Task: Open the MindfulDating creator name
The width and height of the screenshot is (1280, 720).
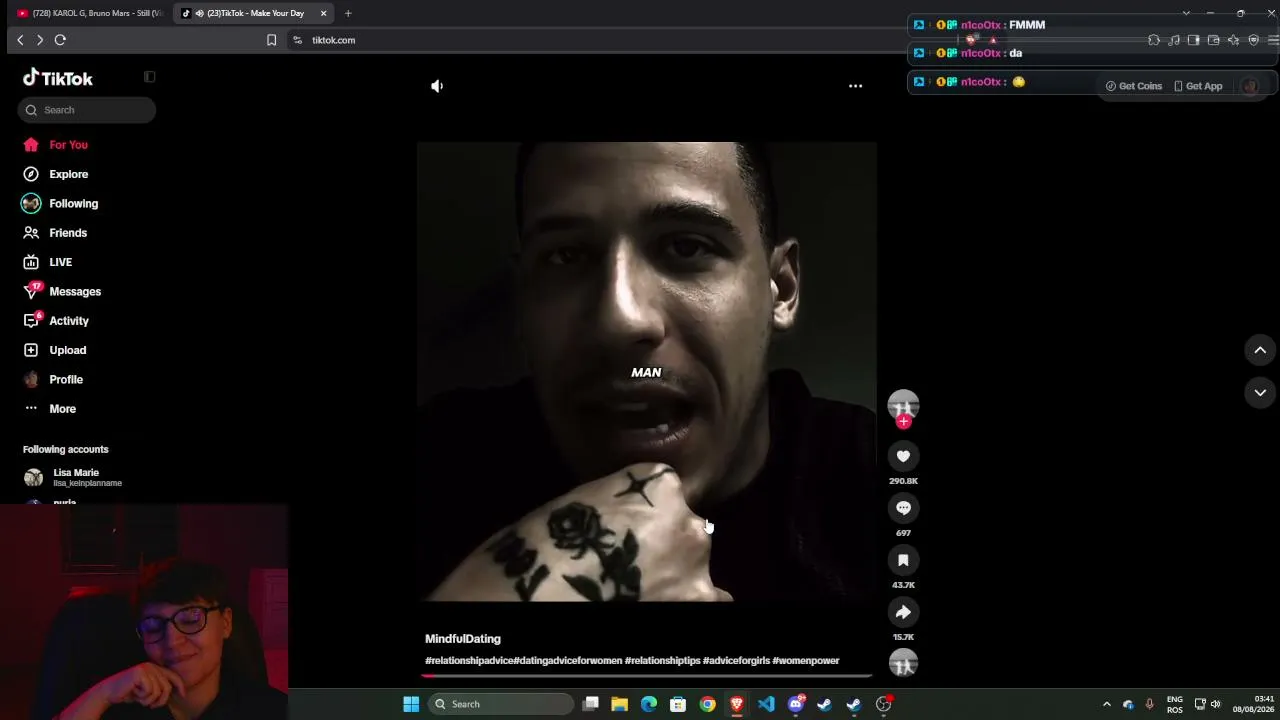Action: click(463, 639)
